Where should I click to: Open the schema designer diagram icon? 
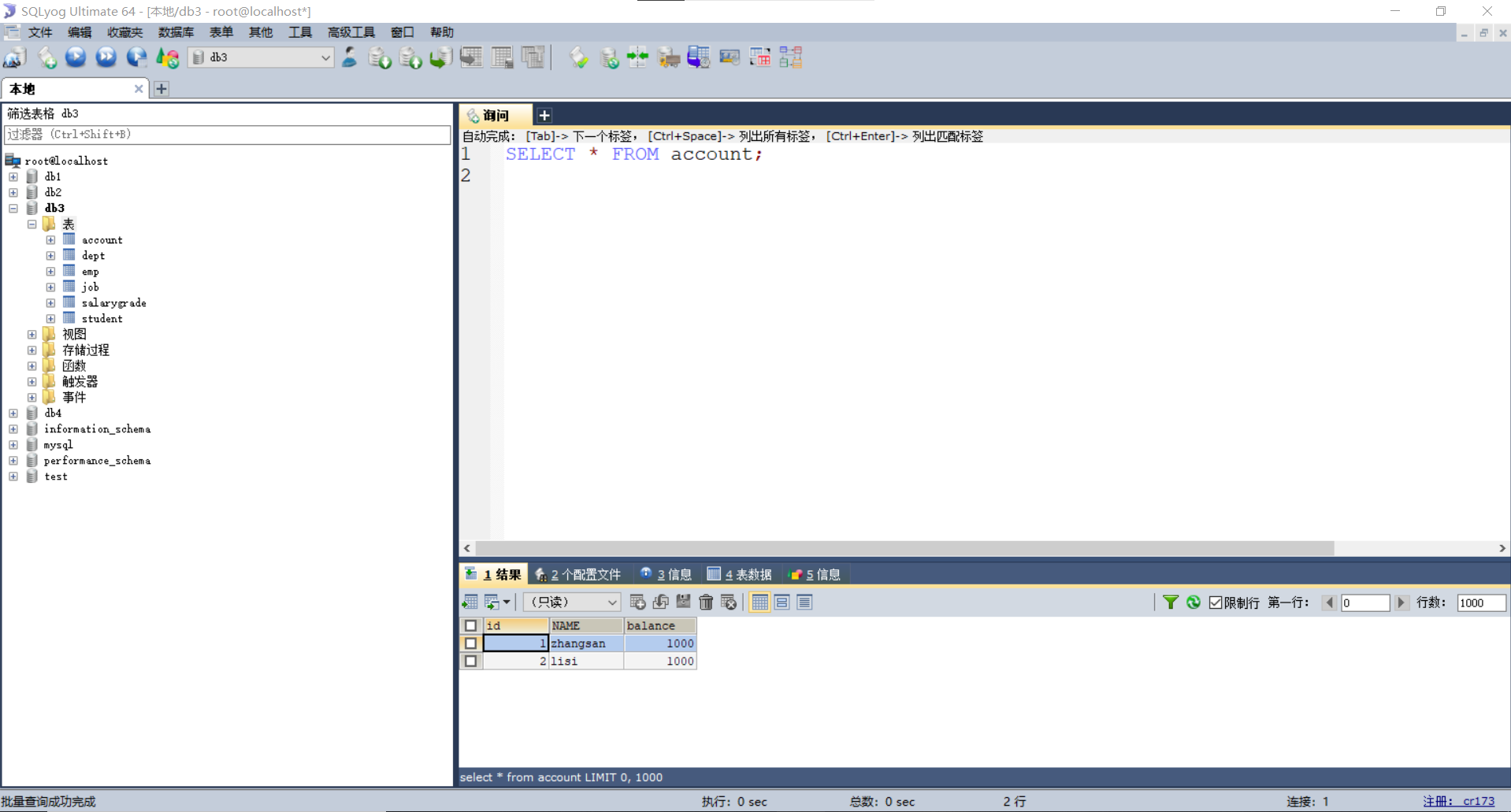coord(791,57)
